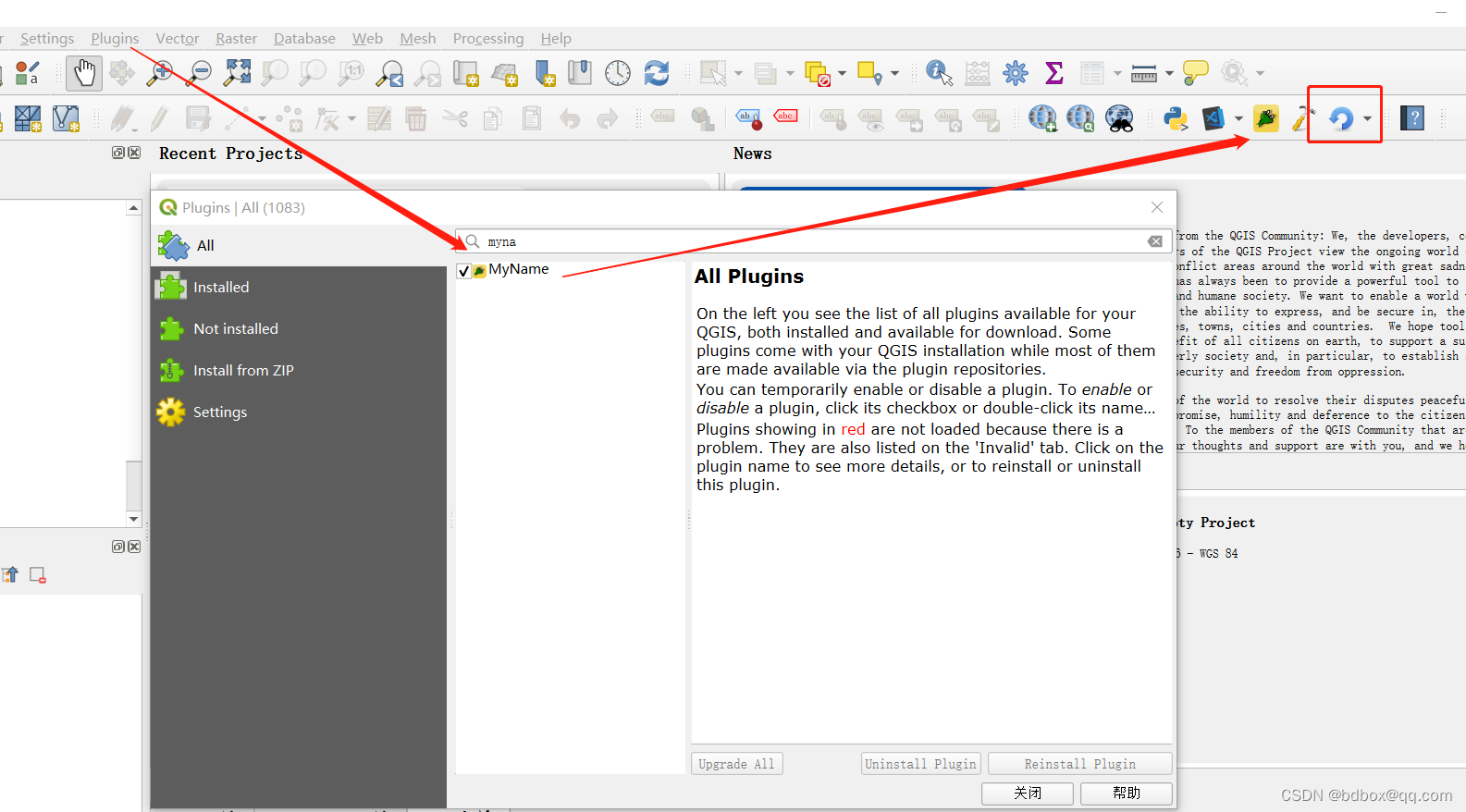Open the Help menu
This screenshot has width=1466, height=812.
(556, 39)
